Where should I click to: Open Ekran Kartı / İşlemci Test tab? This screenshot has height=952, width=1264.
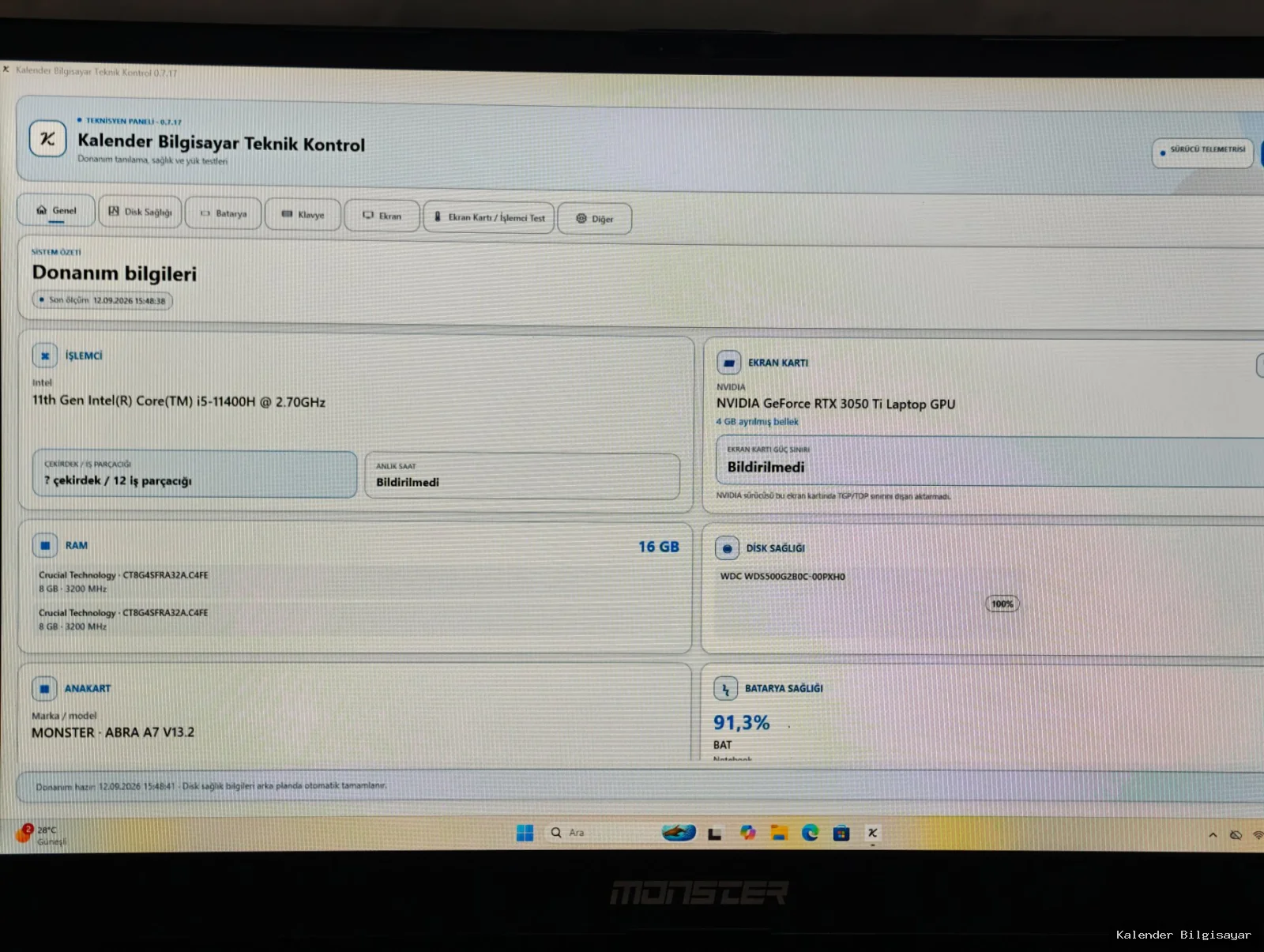point(489,217)
